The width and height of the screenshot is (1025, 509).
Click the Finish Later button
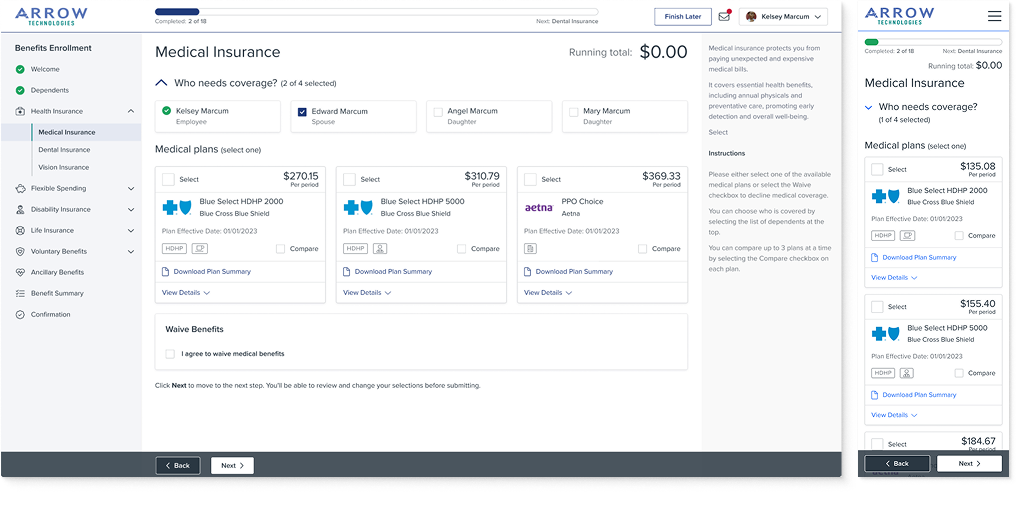(682, 17)
